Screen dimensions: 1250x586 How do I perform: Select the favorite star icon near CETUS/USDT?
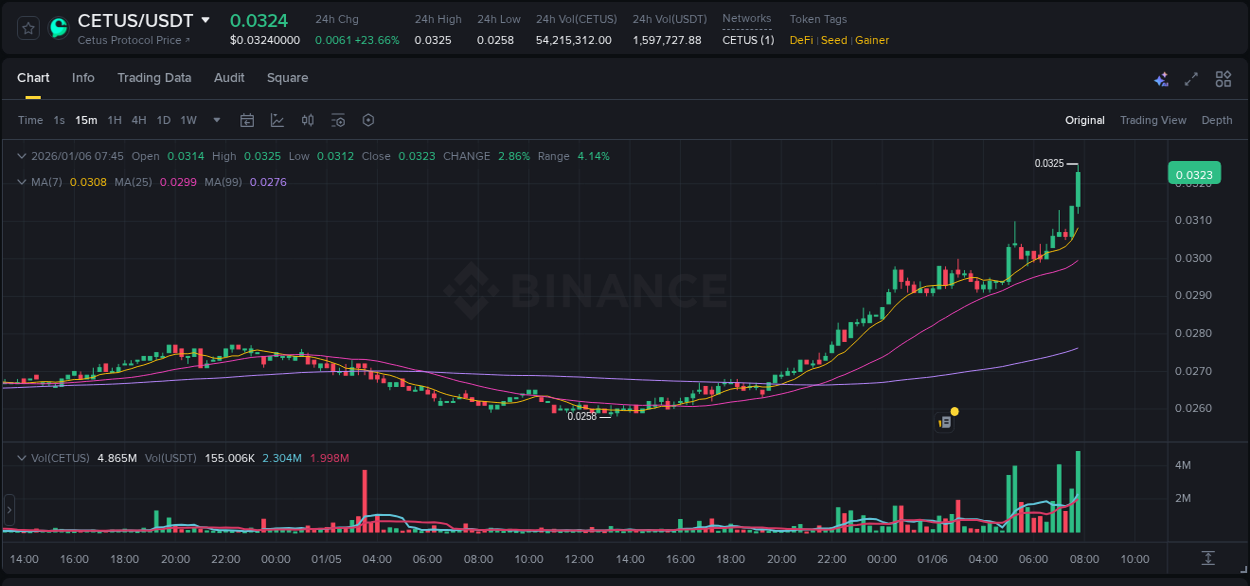coord(27,28)
